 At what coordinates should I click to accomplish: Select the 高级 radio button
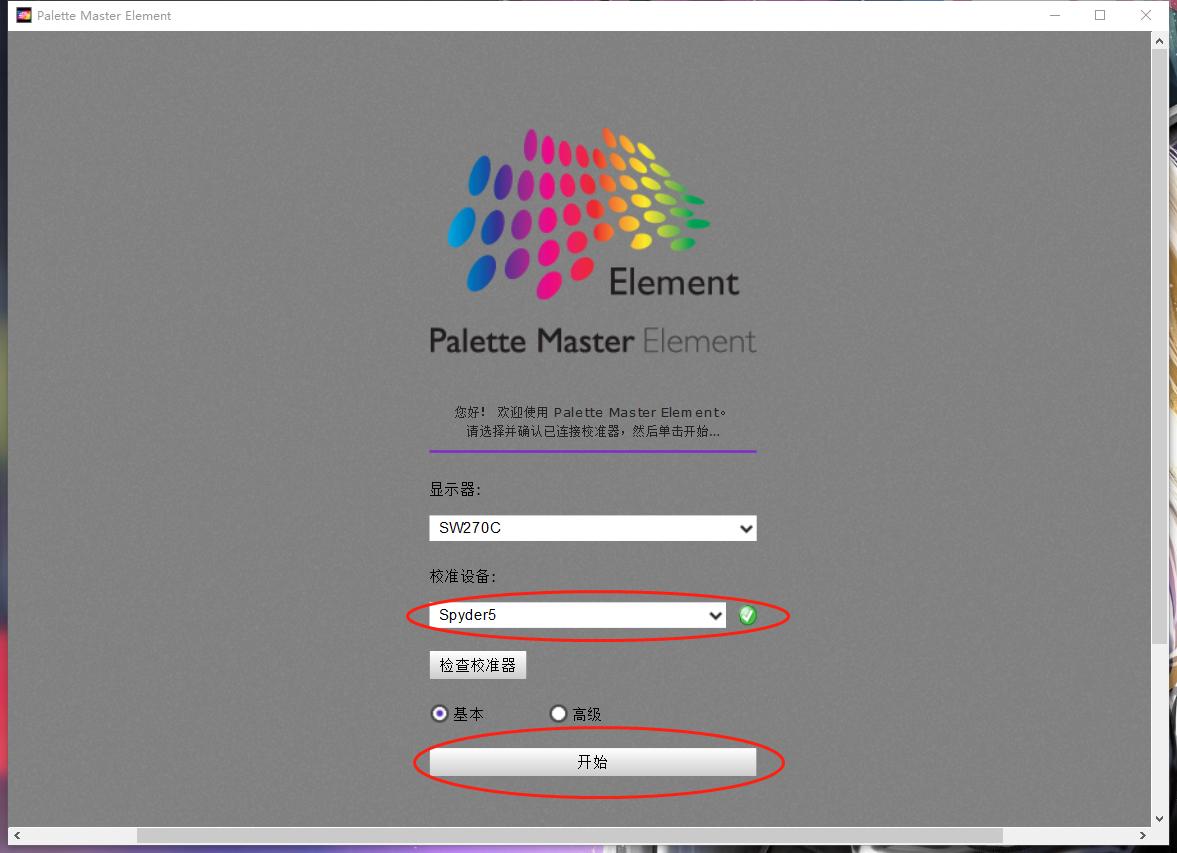(x=558, y=713)
